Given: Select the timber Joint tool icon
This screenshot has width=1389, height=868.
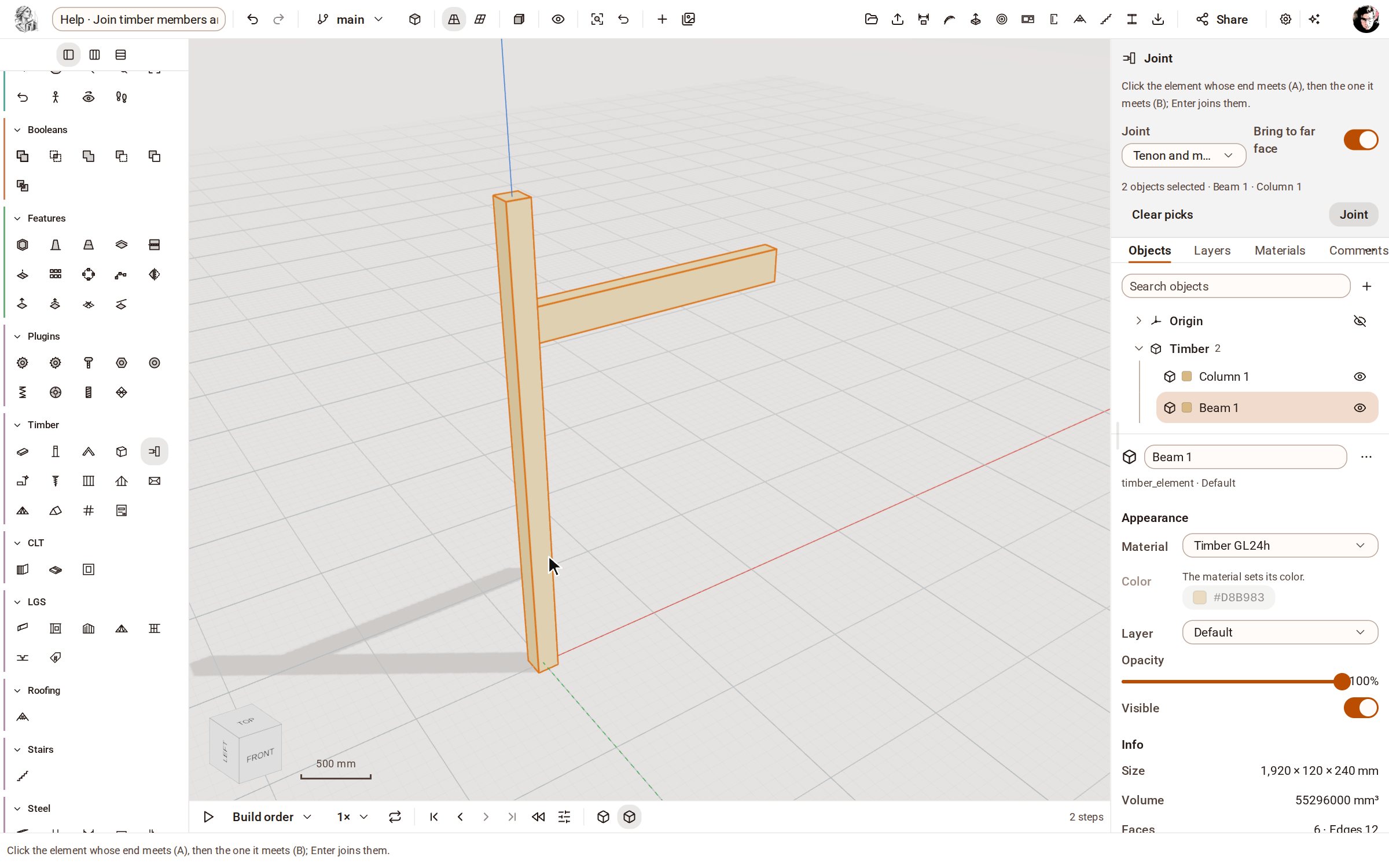Looking at the screenshot, I should pos(155,451).
